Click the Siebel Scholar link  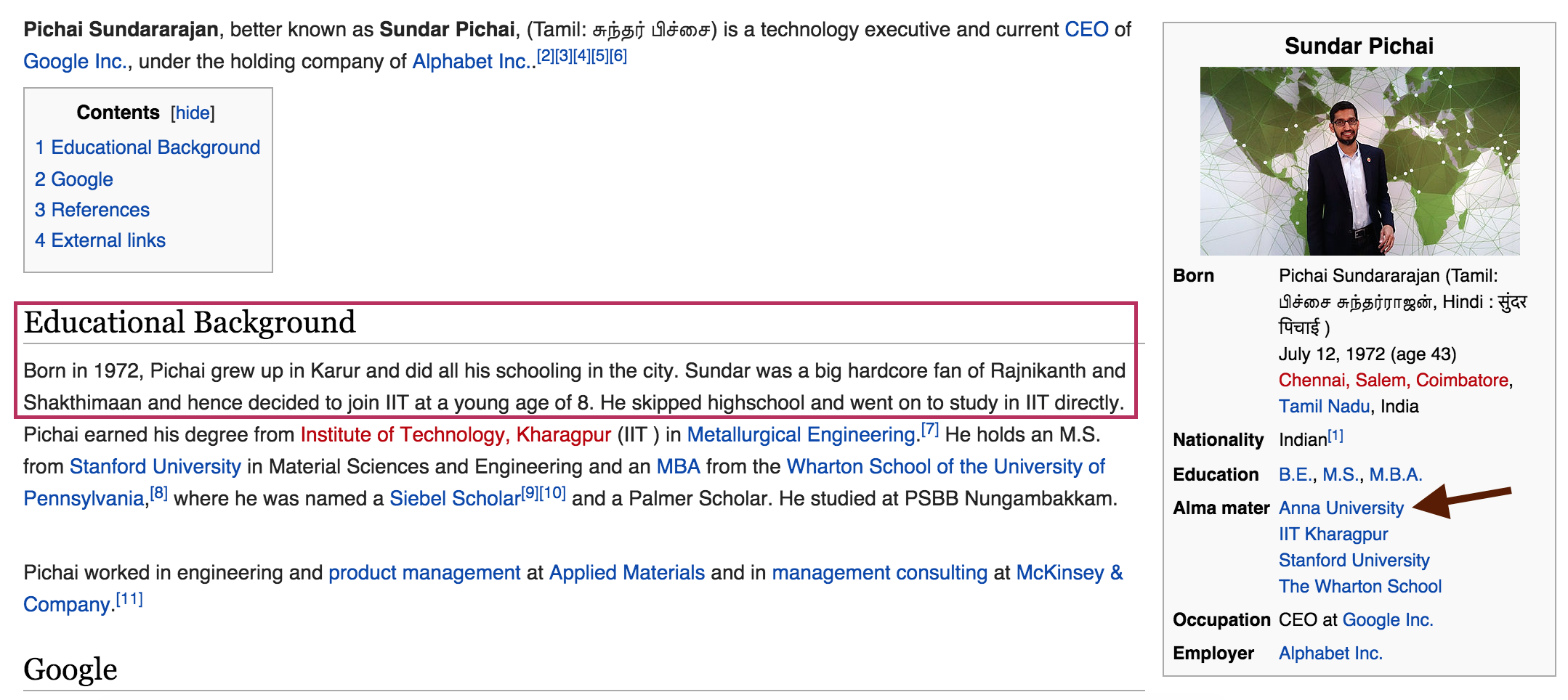click(455, 499)
